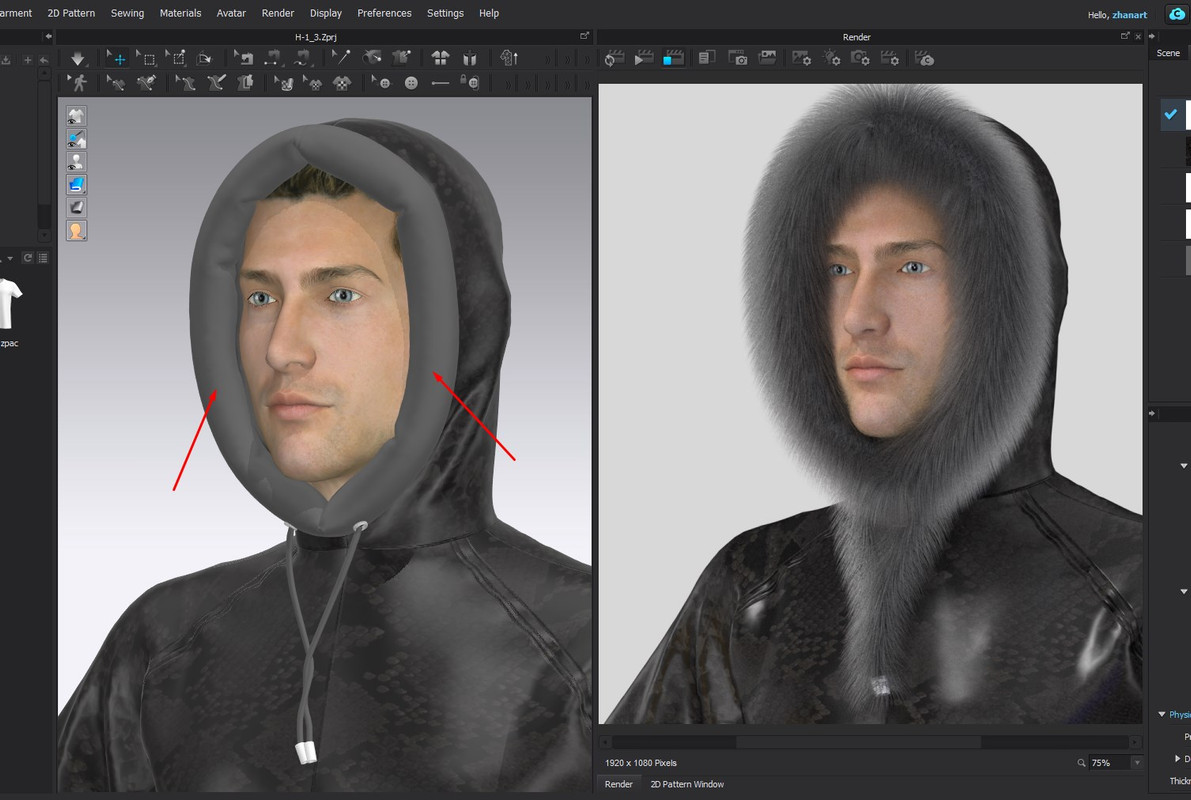
Task: Open Light Properties bulb gear icon
Action: pos(831,58)
